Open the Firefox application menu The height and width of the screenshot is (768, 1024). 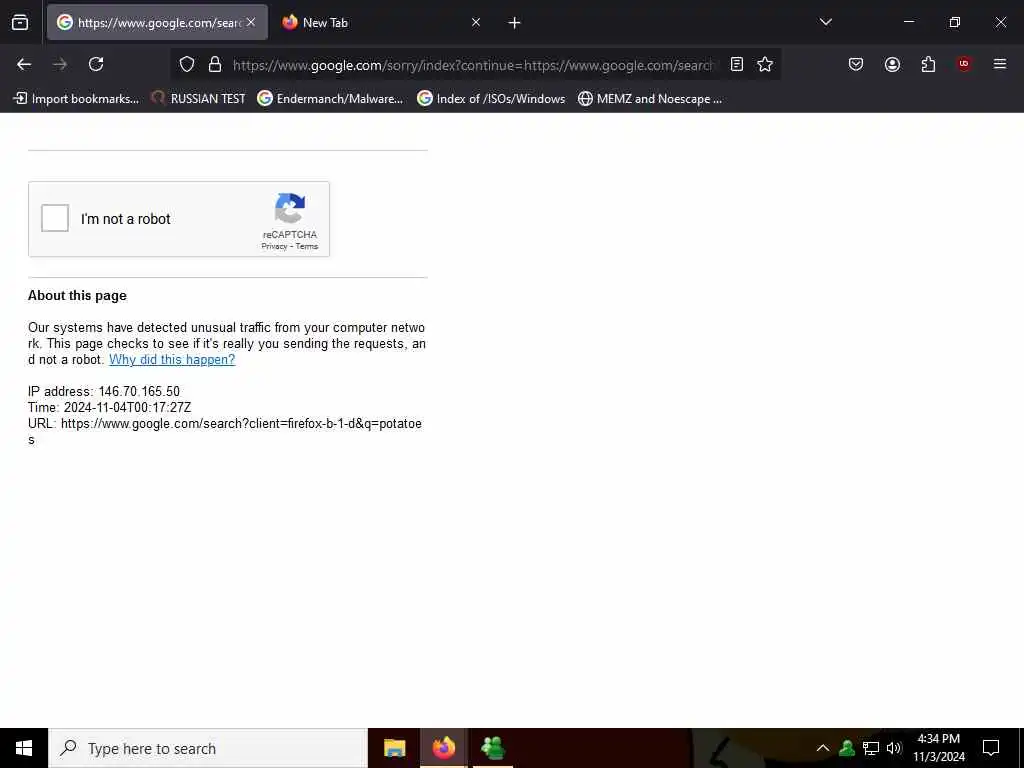pyautogui.click(x=1000, y=64)
